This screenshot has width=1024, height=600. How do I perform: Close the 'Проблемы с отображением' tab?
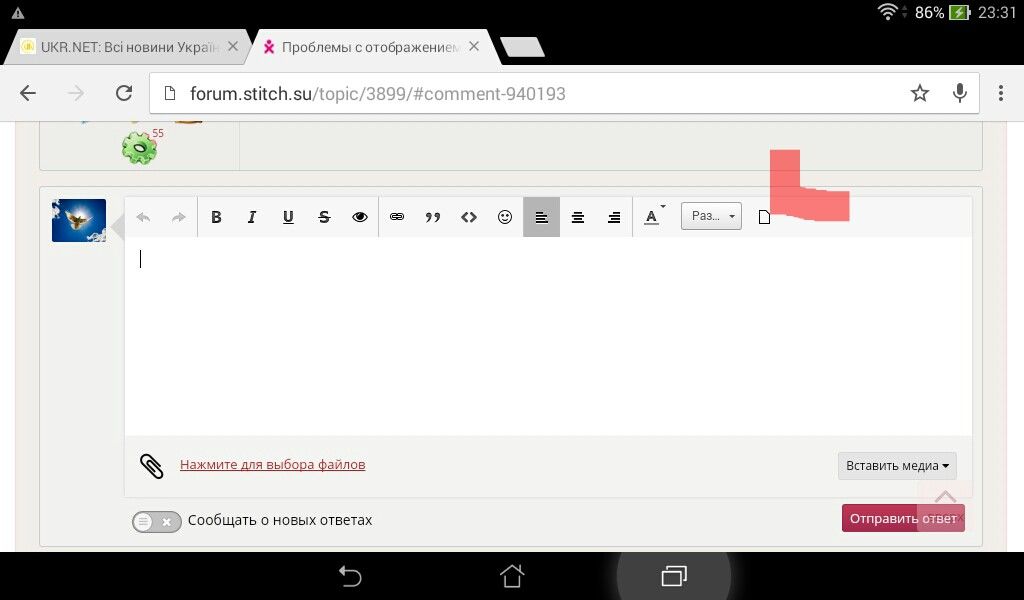pos(474,46)
